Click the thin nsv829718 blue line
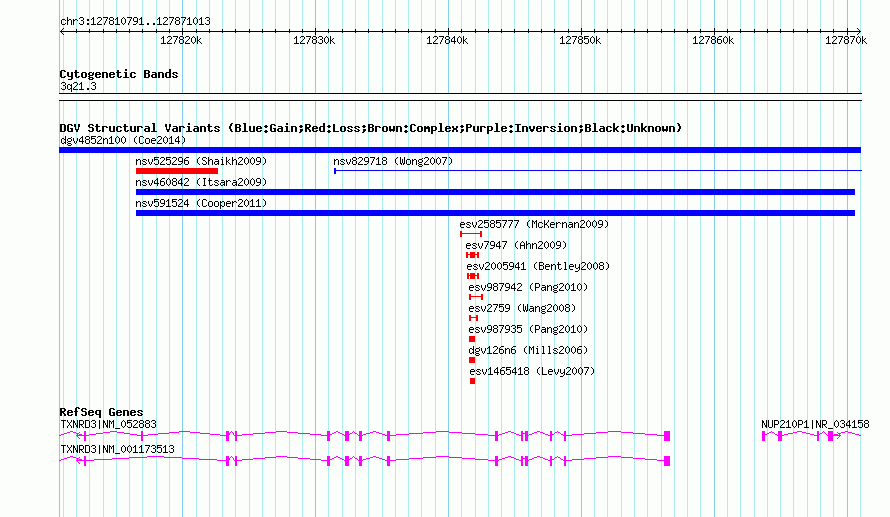The width and height of the screenshot is (890, 517). [x=598, y=171]
